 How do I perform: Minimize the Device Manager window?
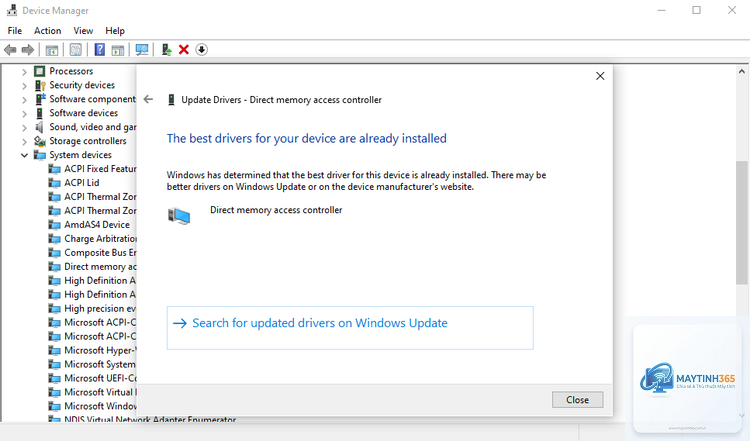[x=662, y=10]
